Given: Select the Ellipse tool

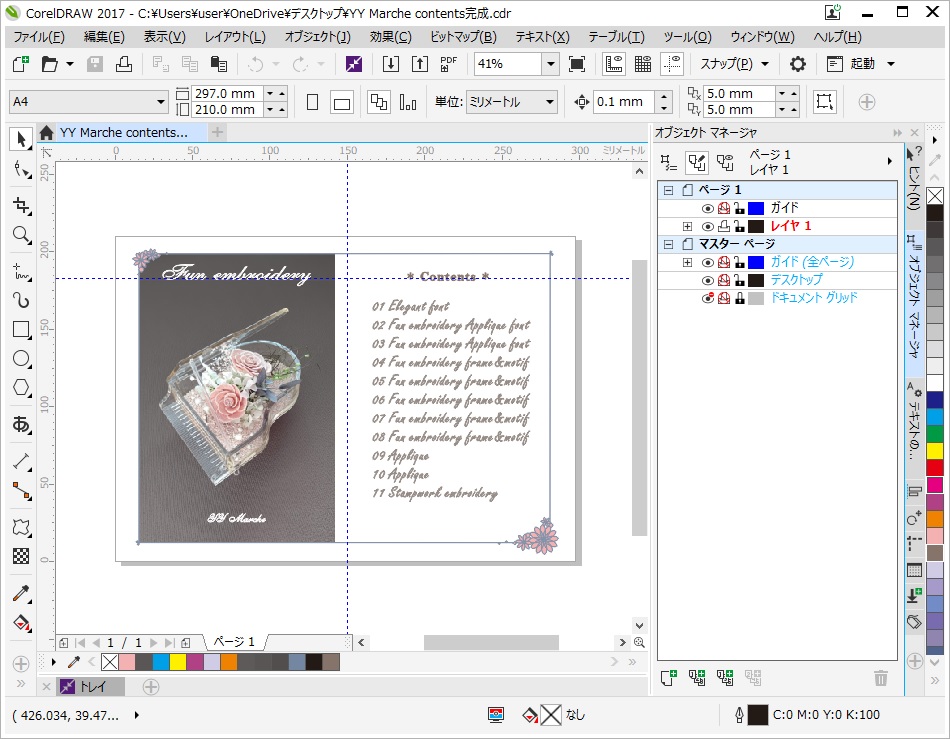Looking at the screenshot, I should pyautogui.click(x=21, y=359).
